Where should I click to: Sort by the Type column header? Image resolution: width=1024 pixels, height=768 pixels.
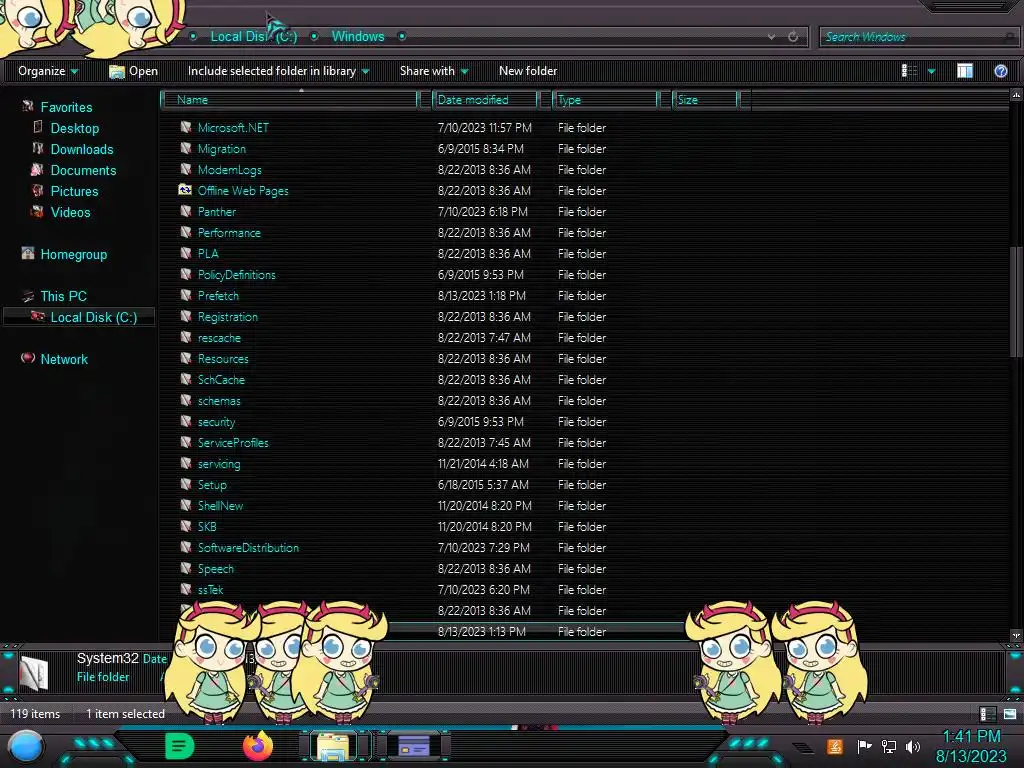[x=606, y=99]
